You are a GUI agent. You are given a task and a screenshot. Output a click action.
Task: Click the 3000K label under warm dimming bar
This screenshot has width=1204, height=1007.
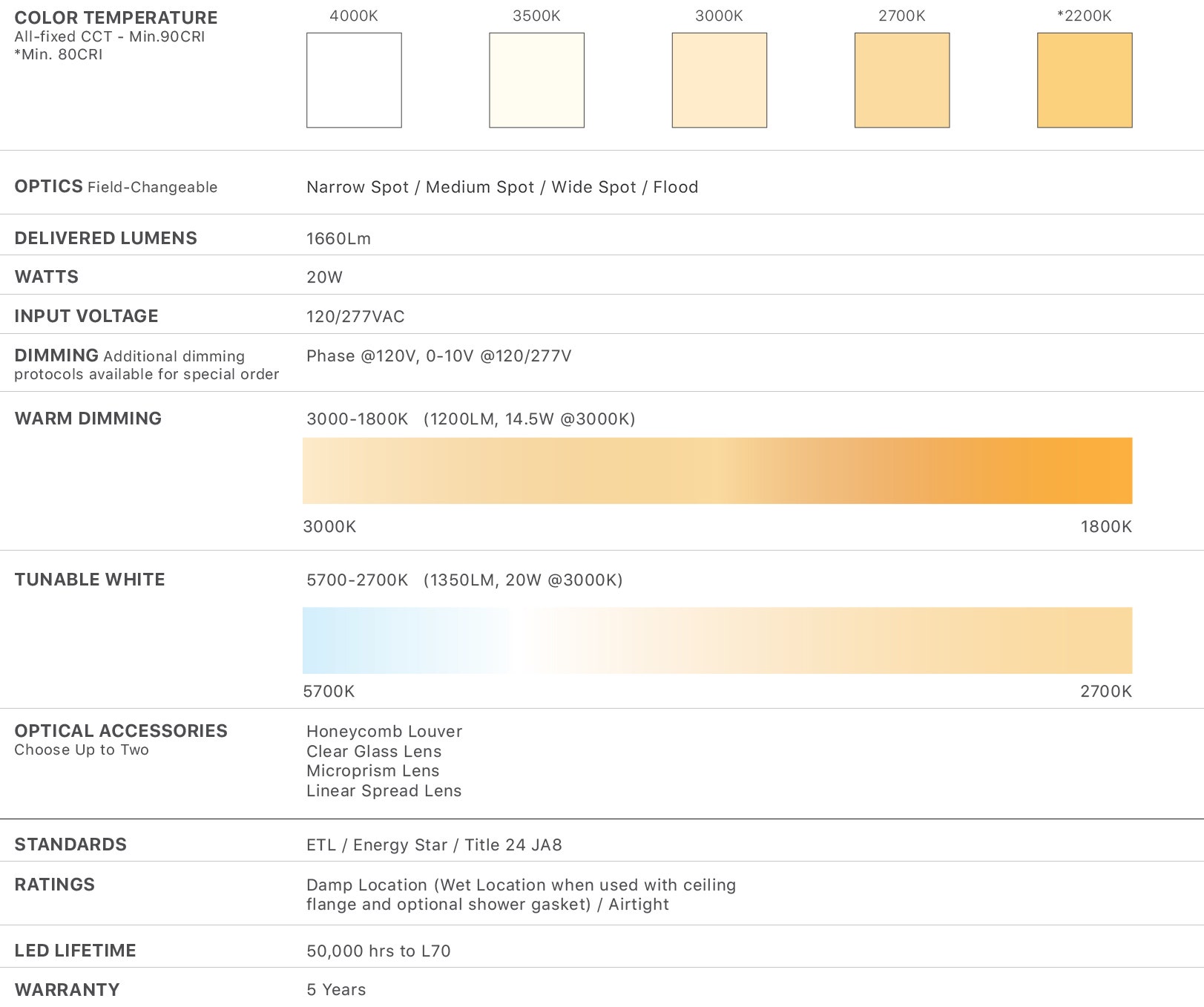tap(329, 527)
